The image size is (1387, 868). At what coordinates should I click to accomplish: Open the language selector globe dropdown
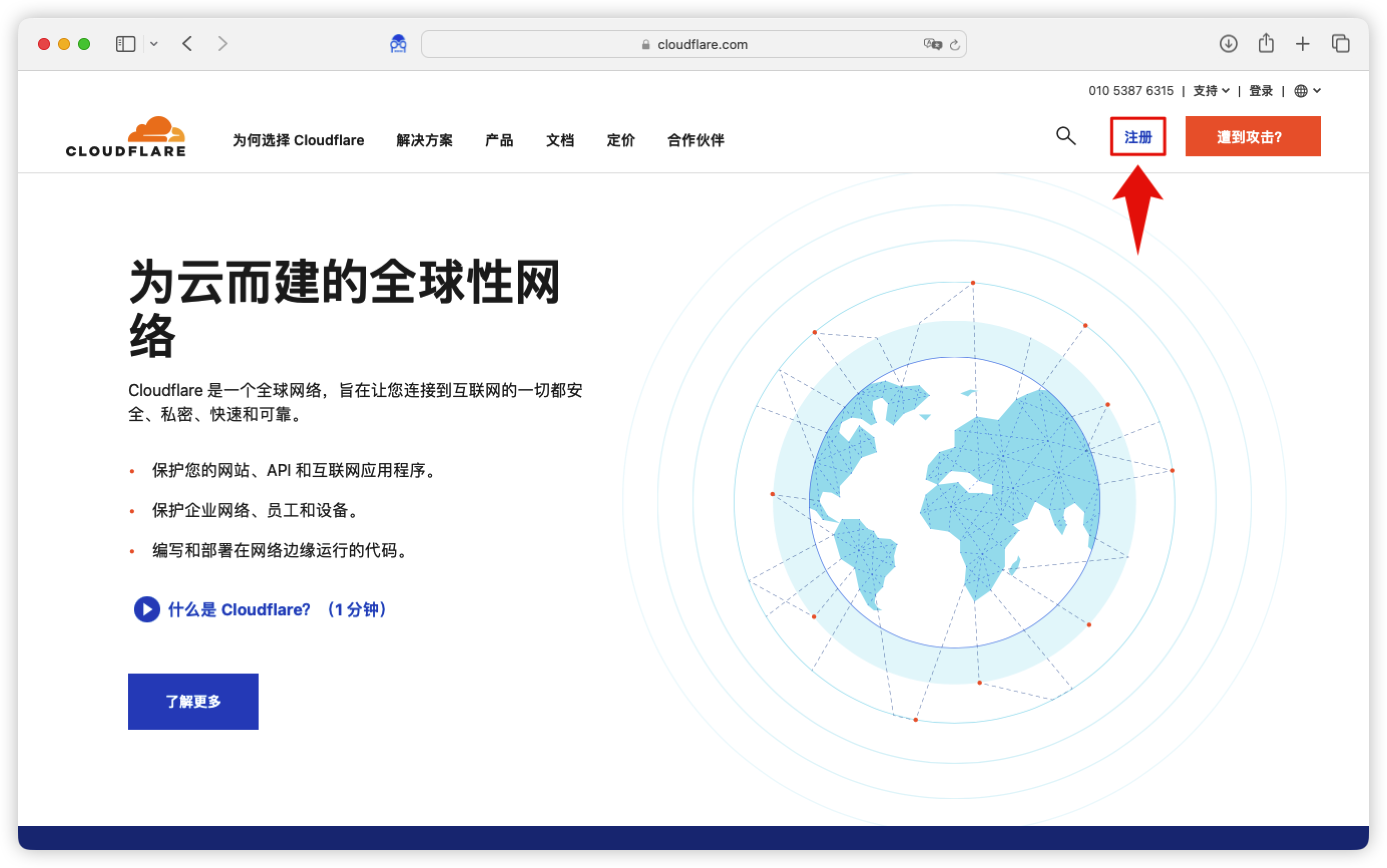point(1307,91)
